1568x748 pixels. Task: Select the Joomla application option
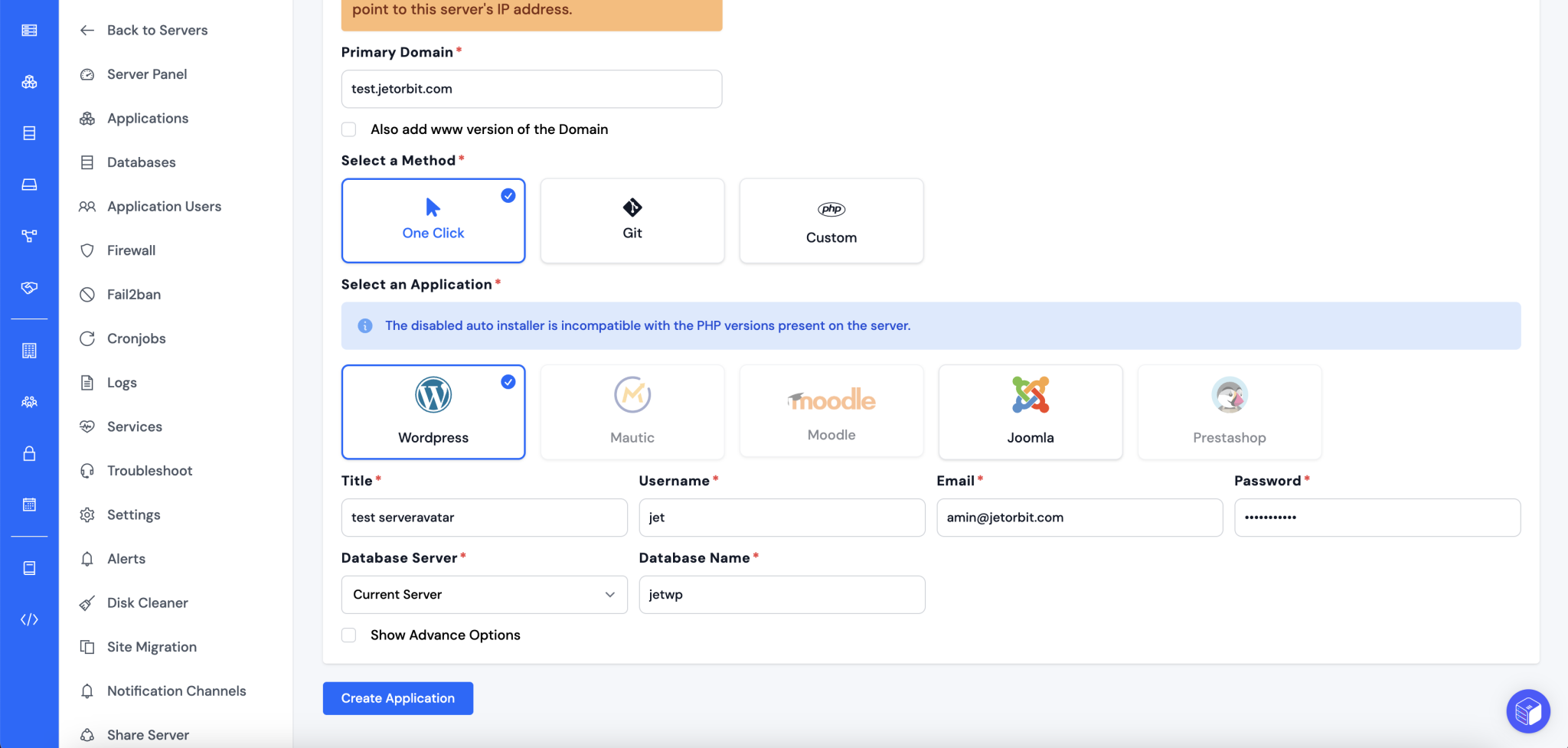[x=1030, y=412]
